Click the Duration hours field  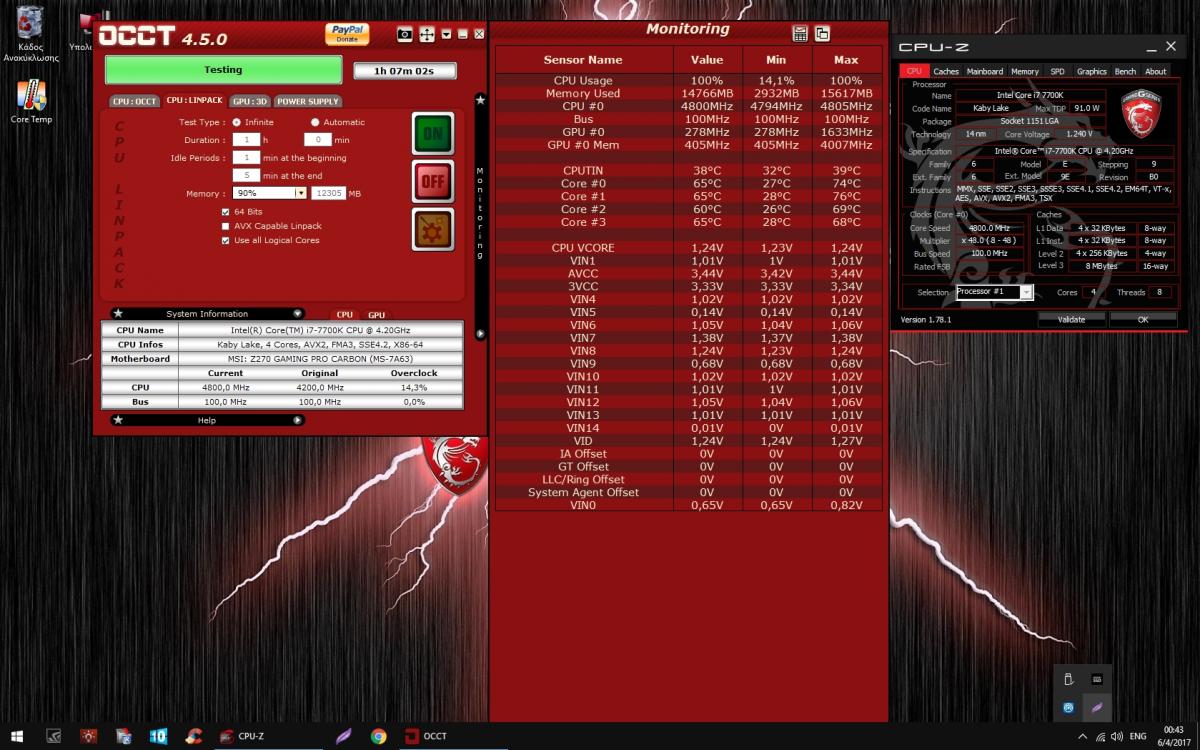[246, 140]
